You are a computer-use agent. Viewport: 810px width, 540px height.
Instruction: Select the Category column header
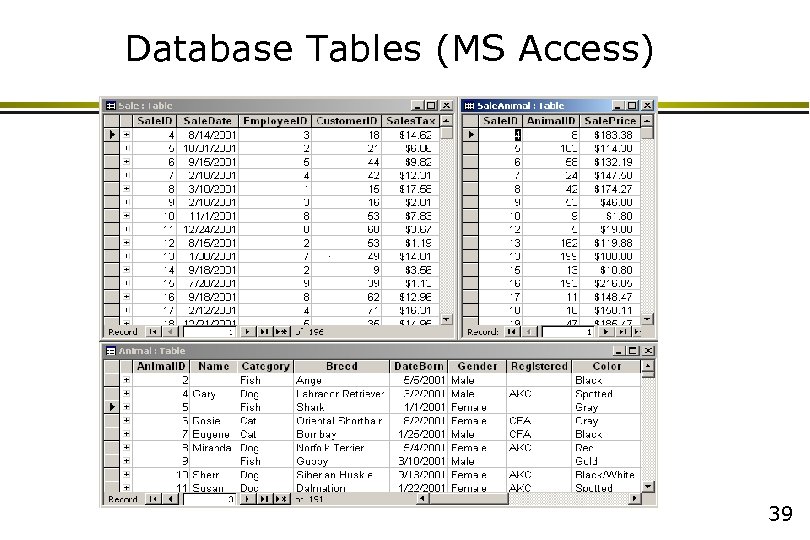pos(265,366)
